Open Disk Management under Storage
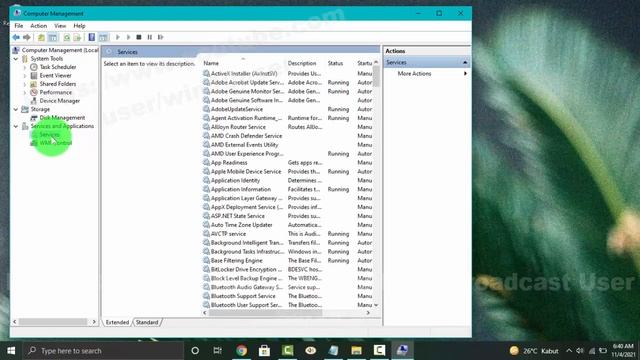This screenshot has height=360, width=640. pos(62,118)
